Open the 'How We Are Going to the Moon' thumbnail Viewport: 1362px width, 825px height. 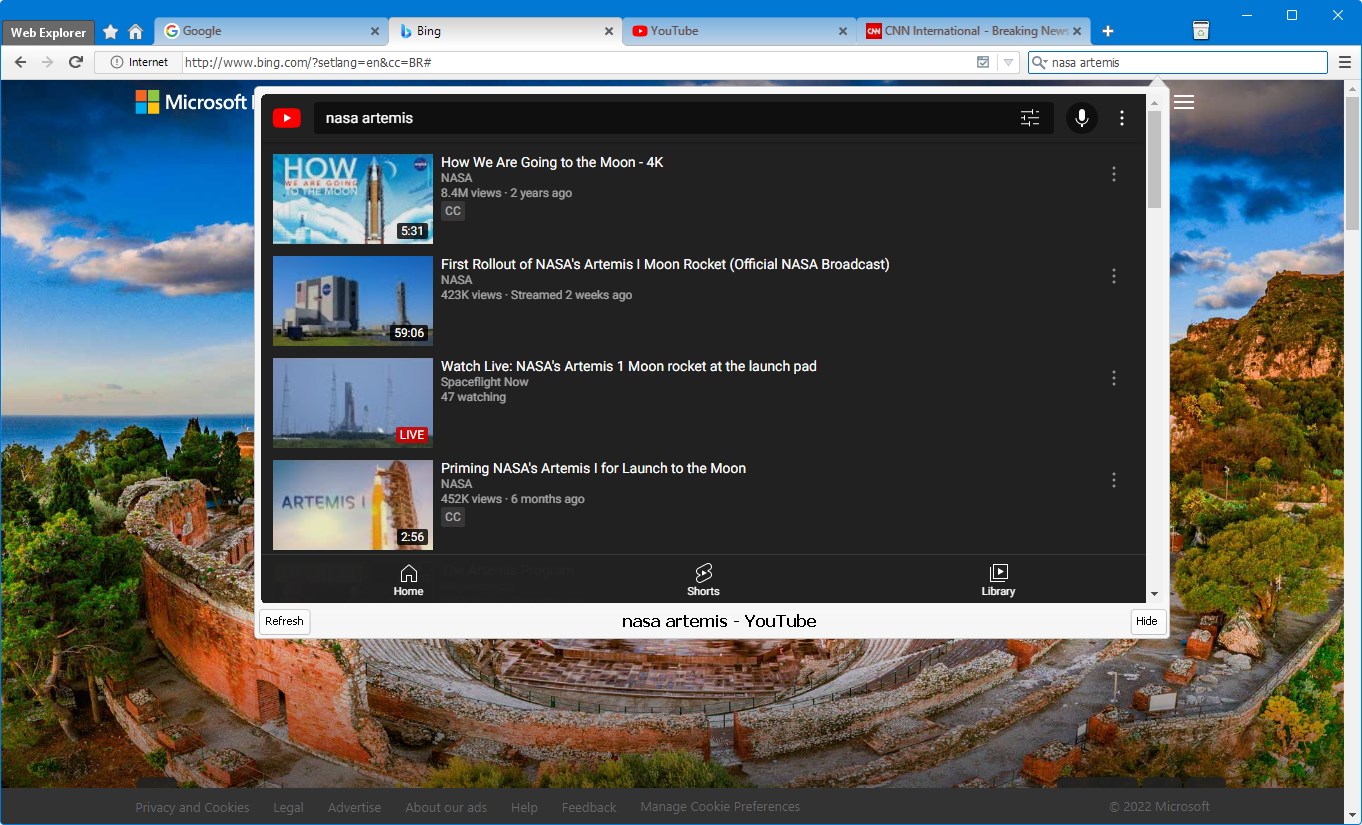point(353,199)
